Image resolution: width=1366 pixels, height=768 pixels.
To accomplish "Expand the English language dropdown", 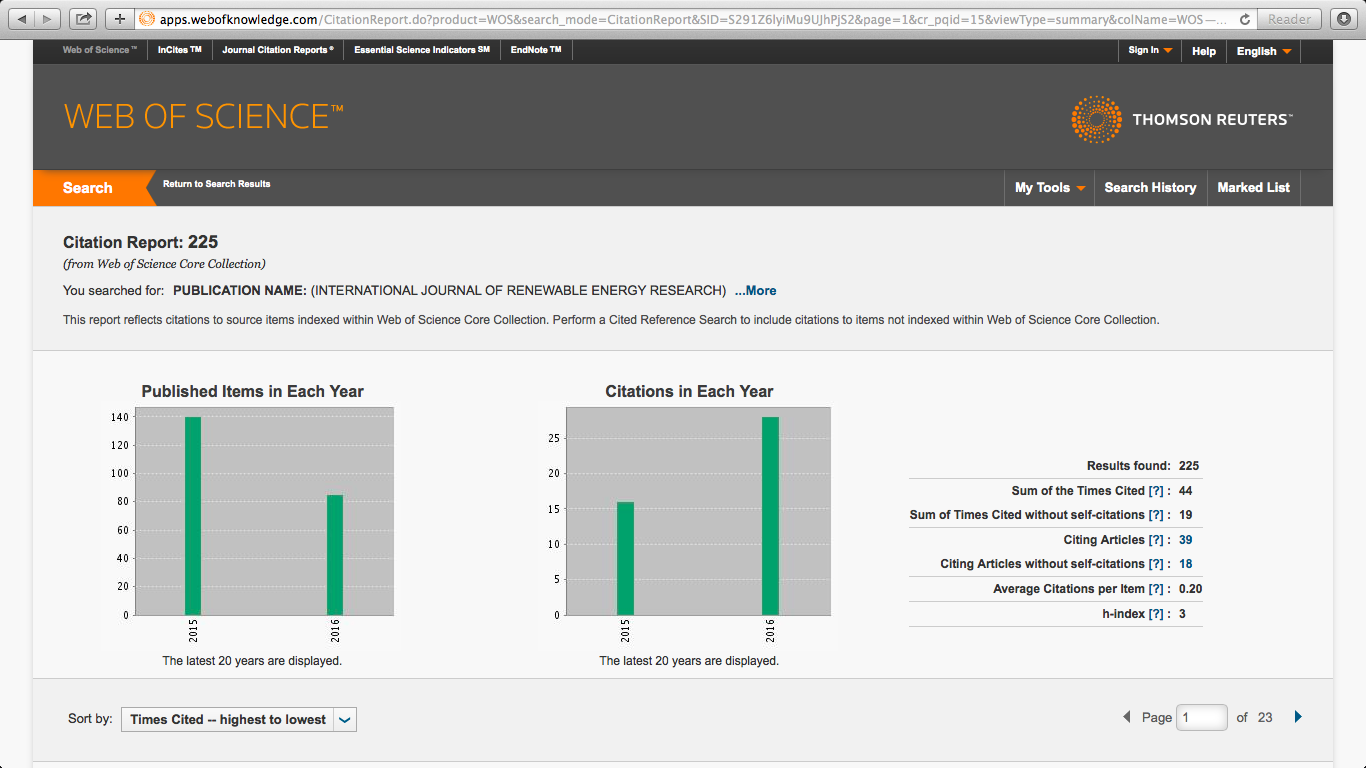I will point(1264,51).
